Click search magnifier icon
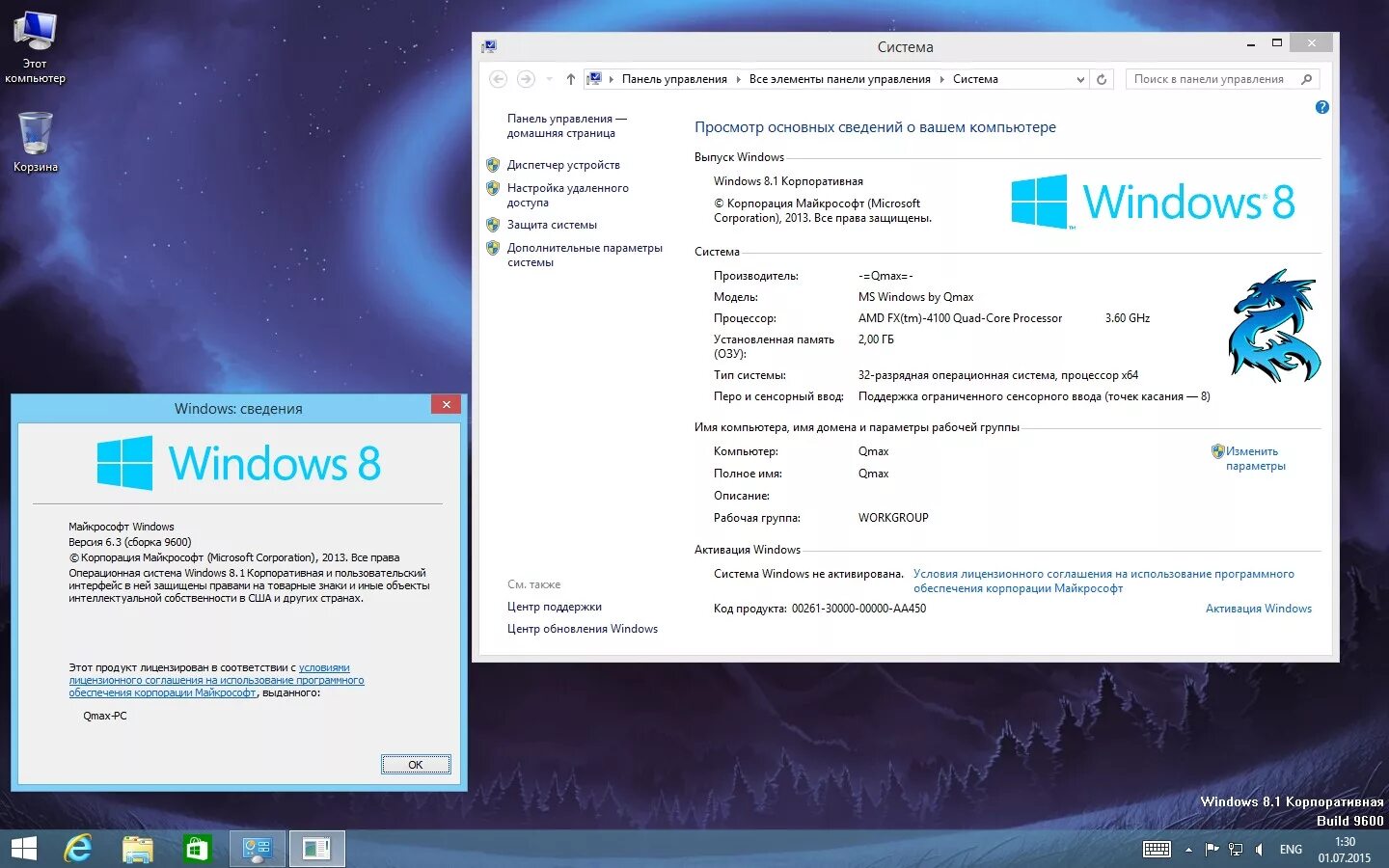This screenshot has width=1389, height=868. click(x=1307, y=79)
